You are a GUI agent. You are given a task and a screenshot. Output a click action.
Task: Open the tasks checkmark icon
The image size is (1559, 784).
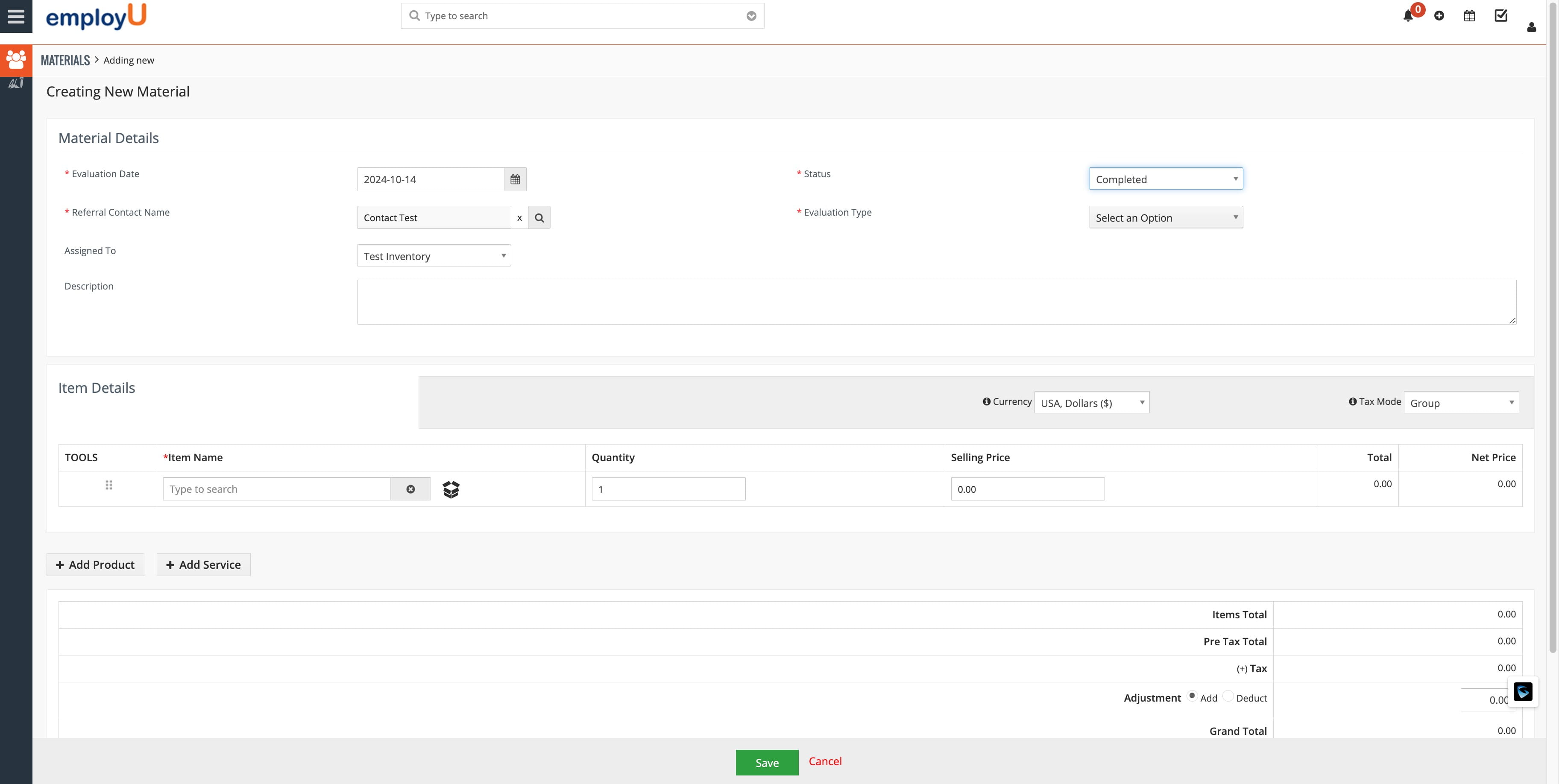click(1501, 16)
